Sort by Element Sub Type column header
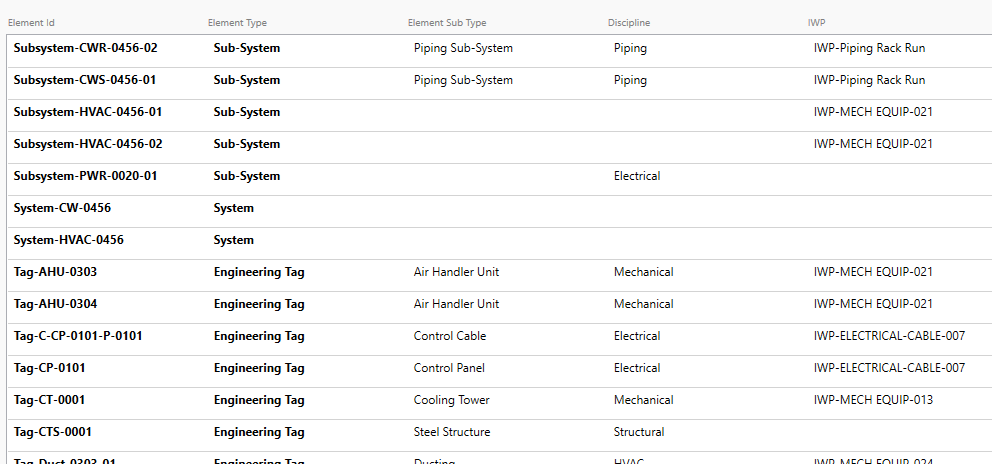992x464 pixels. 447,23
